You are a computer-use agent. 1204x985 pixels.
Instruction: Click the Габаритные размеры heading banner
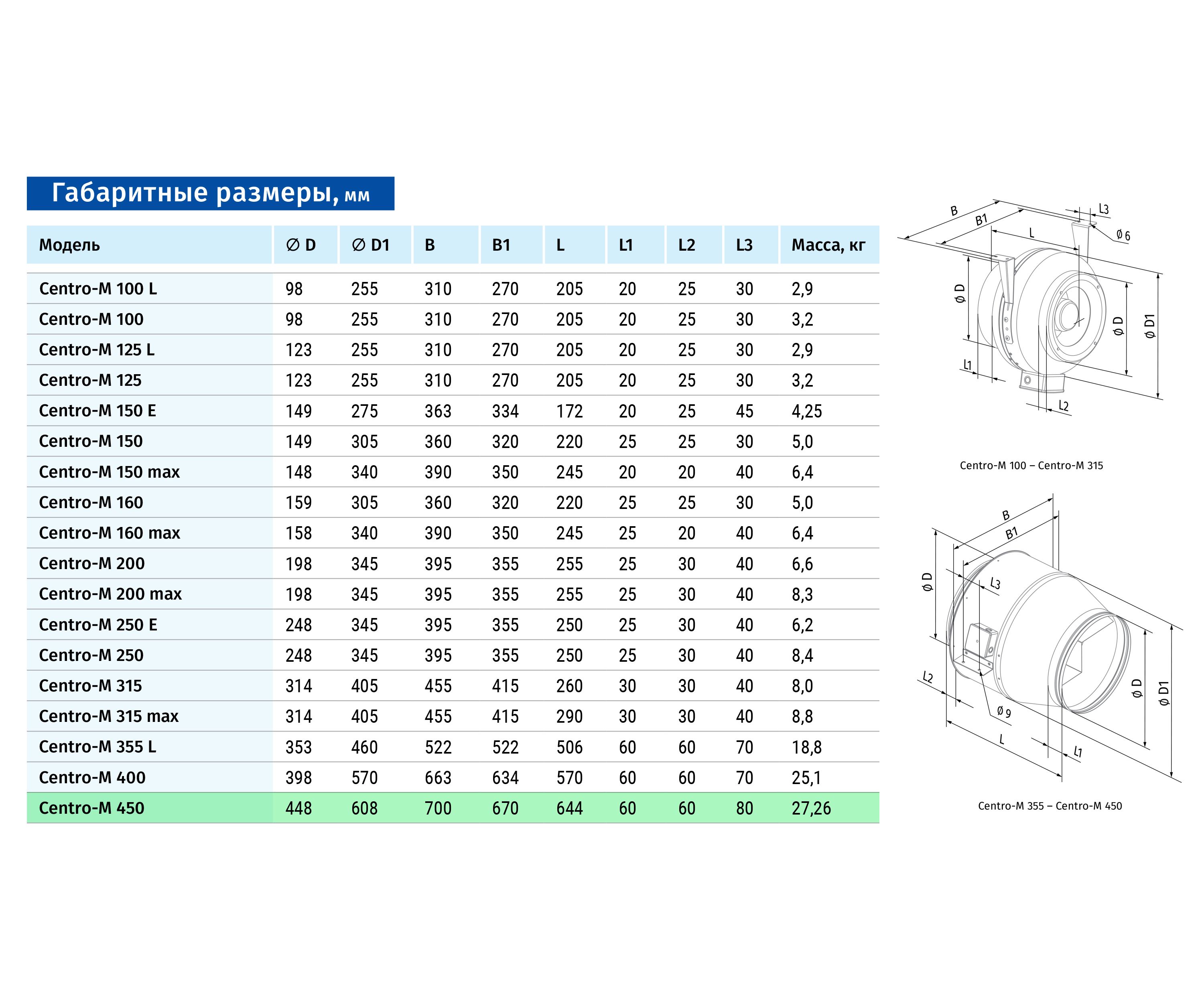[x=211, y=193]
